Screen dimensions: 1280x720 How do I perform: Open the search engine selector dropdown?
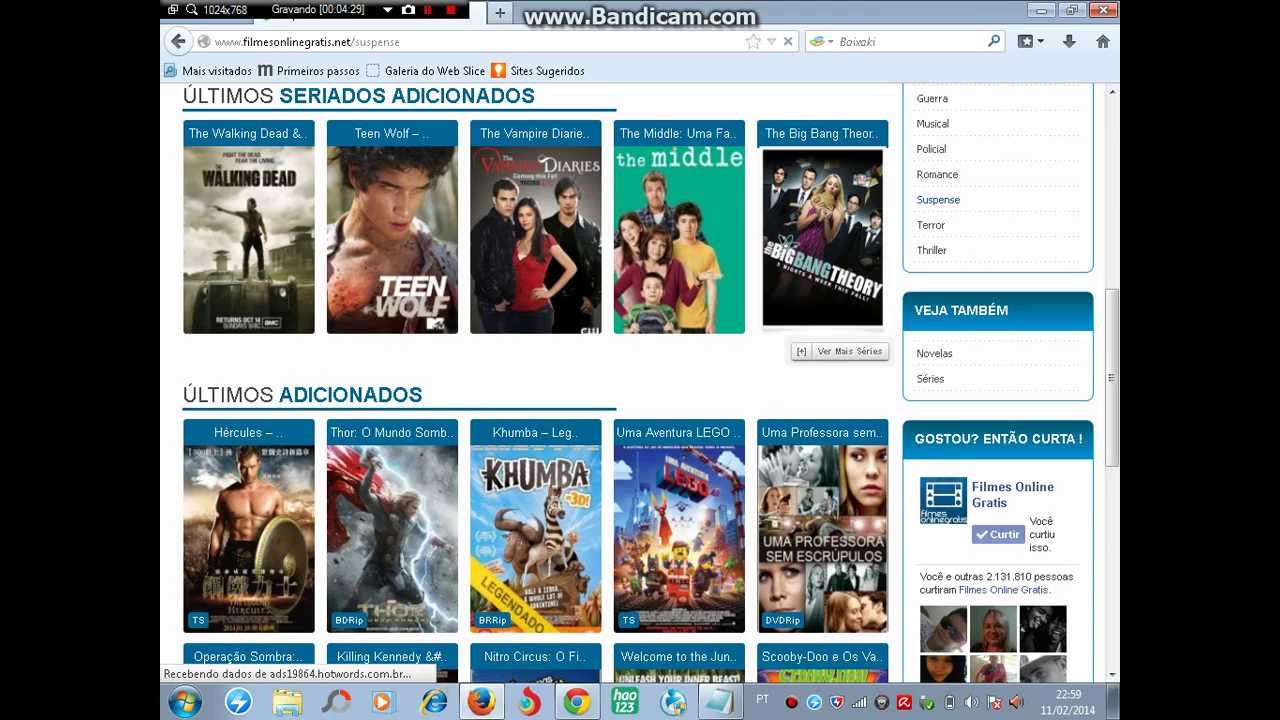[821, 41]
